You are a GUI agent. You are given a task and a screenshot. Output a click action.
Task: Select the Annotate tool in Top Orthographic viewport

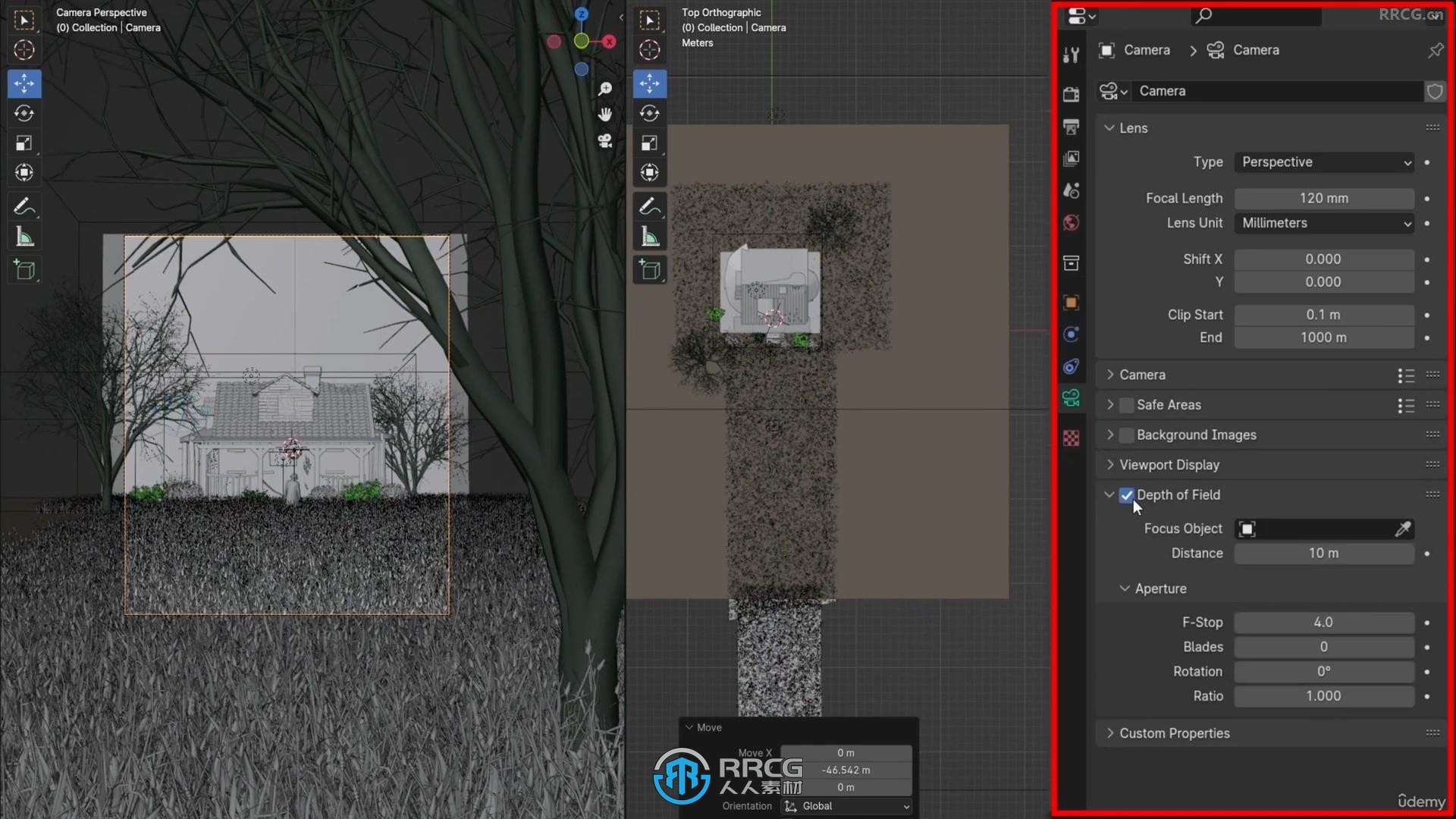click(x=650, y=206)
